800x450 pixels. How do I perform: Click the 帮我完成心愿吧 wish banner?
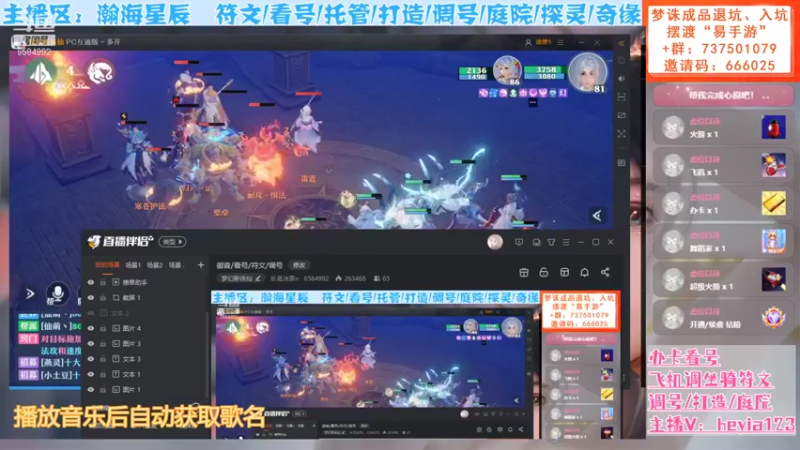coord(723,95)
